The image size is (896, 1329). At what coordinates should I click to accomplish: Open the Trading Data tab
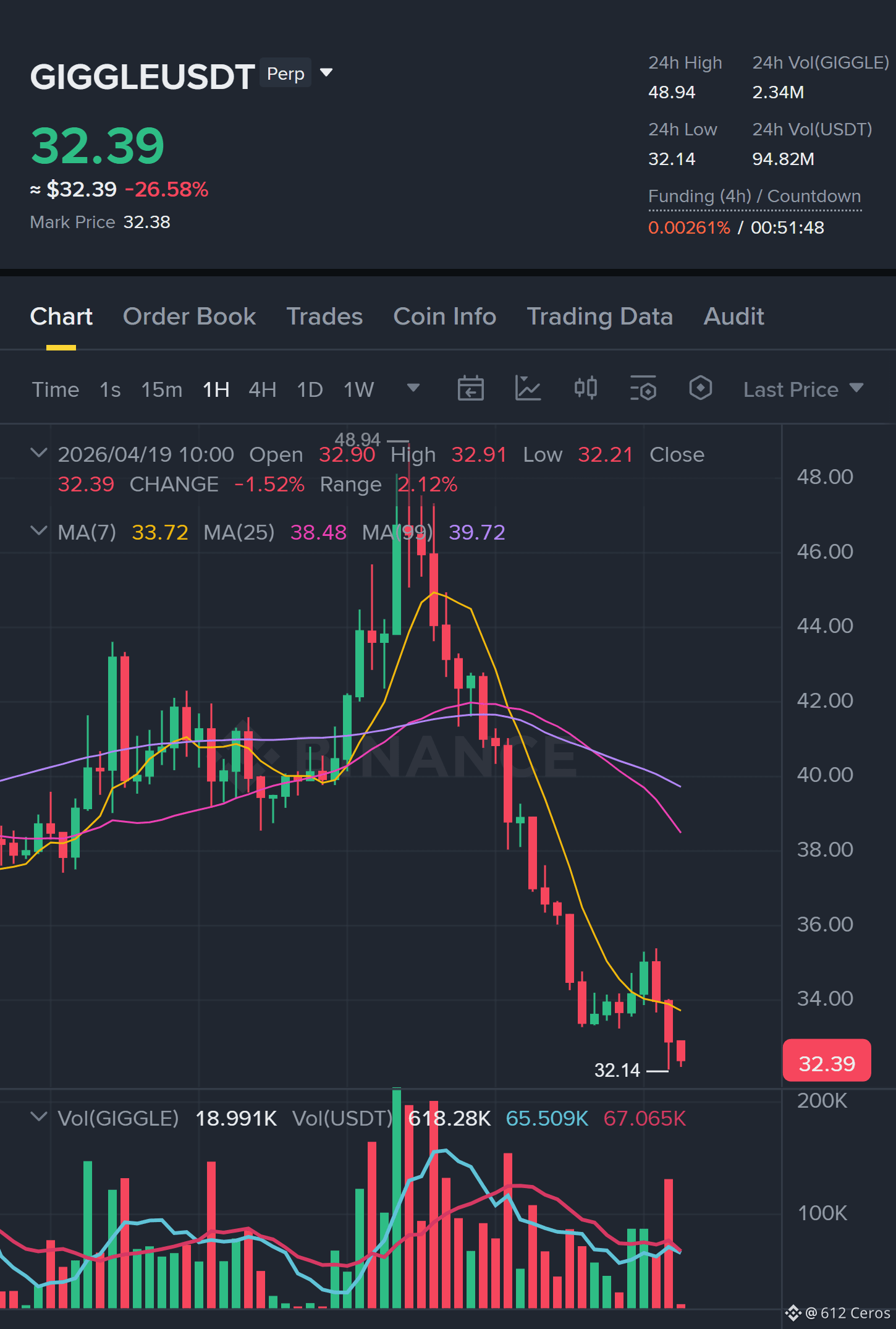point(599,316)
